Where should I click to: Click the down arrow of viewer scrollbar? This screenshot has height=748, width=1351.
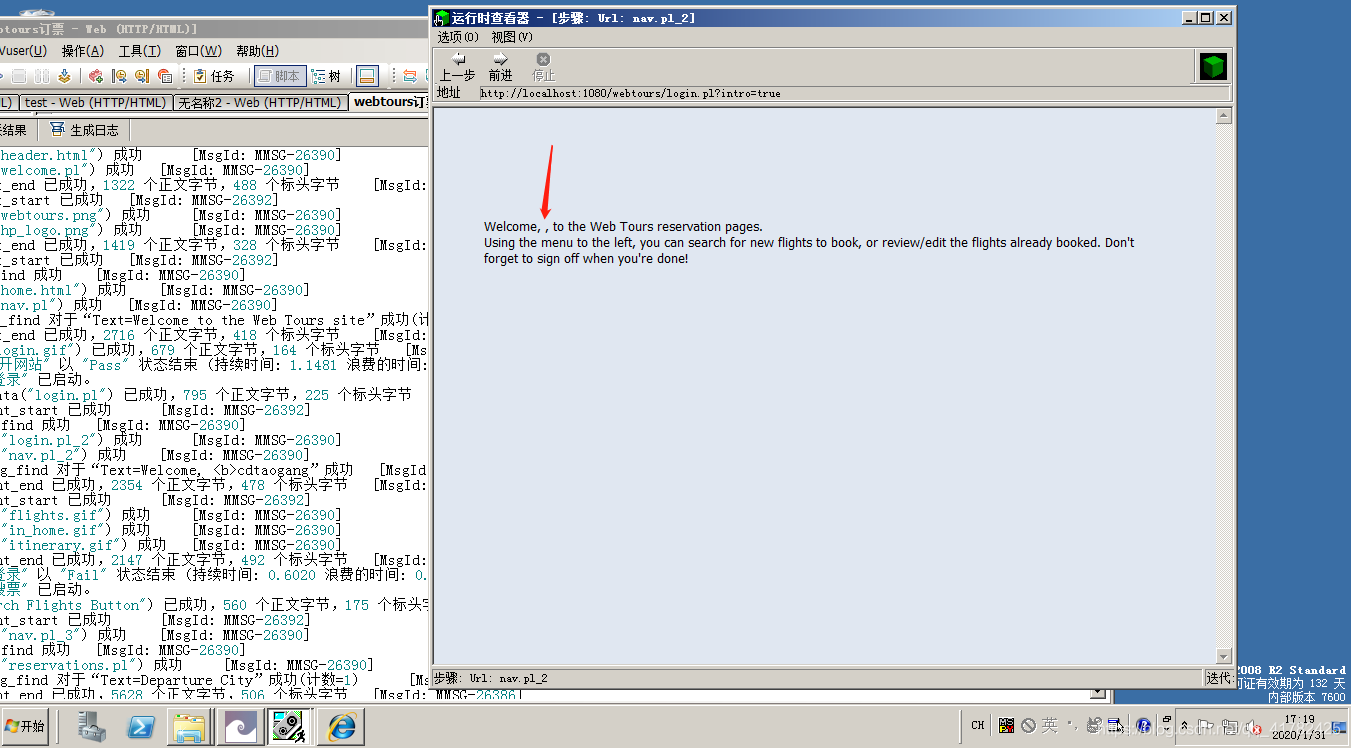pyautogui.click(x=1223, y=656)
